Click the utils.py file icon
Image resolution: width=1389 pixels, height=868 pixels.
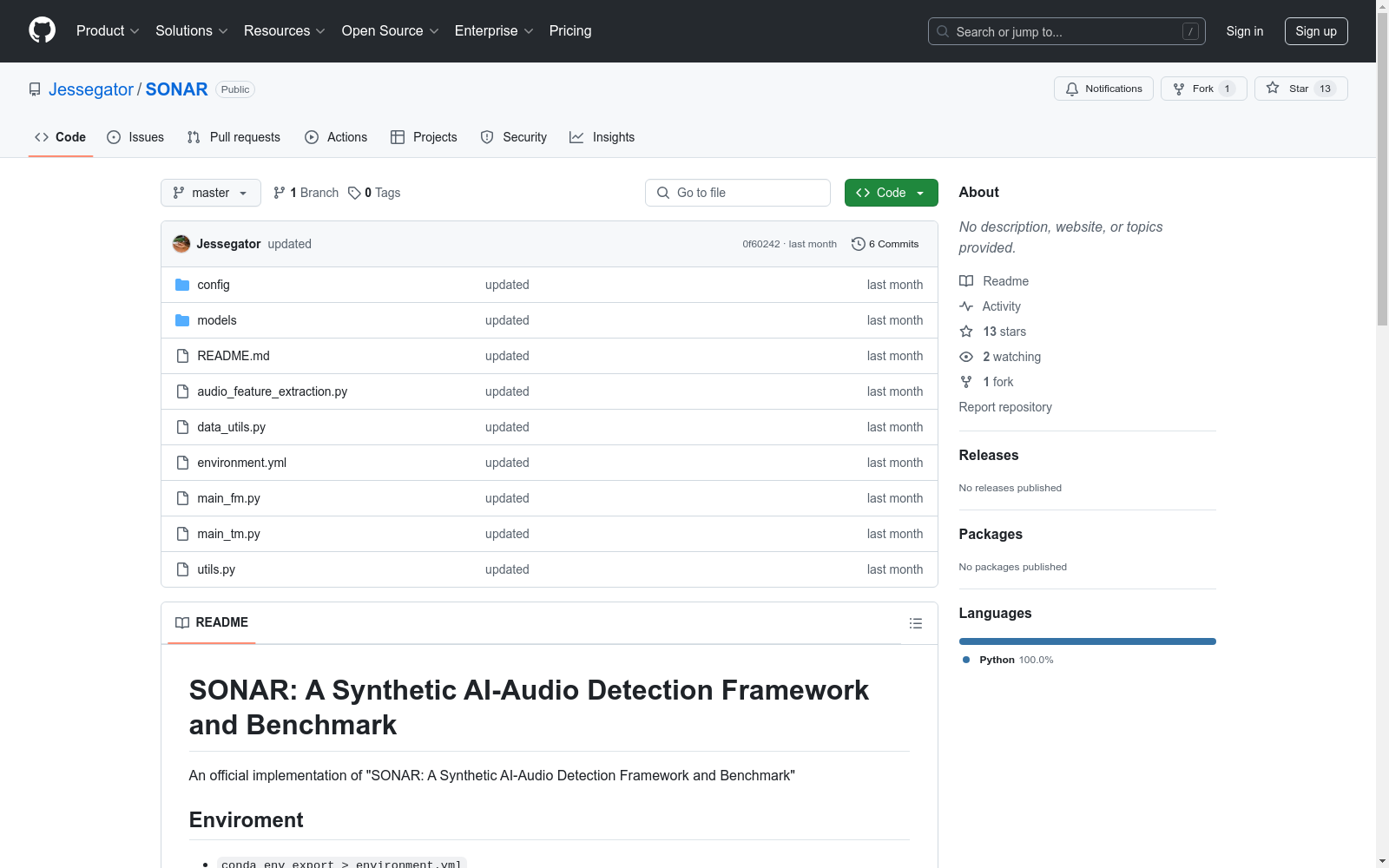pyautogui.click(x=182, y=569)
